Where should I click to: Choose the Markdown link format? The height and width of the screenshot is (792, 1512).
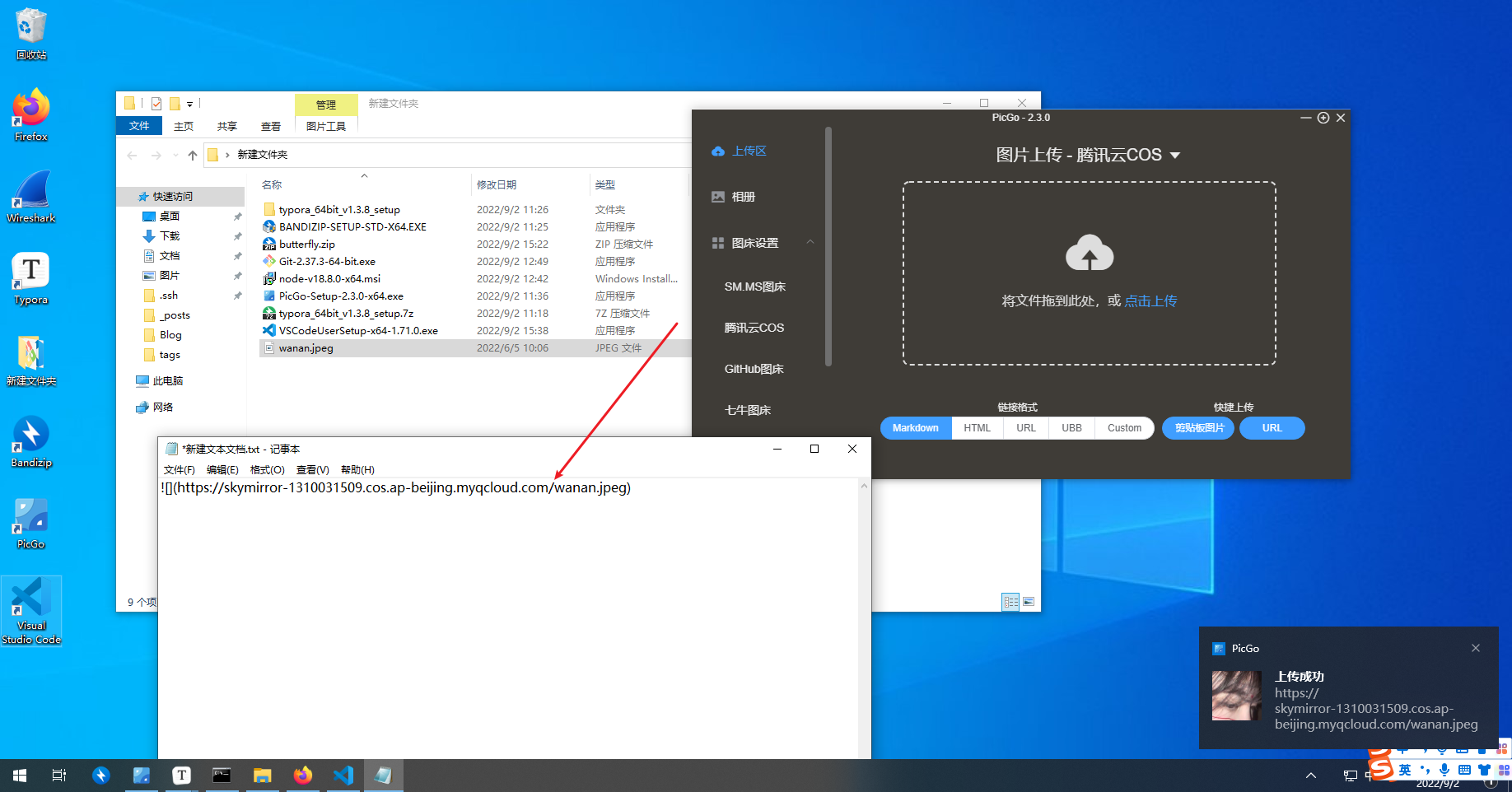click(x=916, y=428)
